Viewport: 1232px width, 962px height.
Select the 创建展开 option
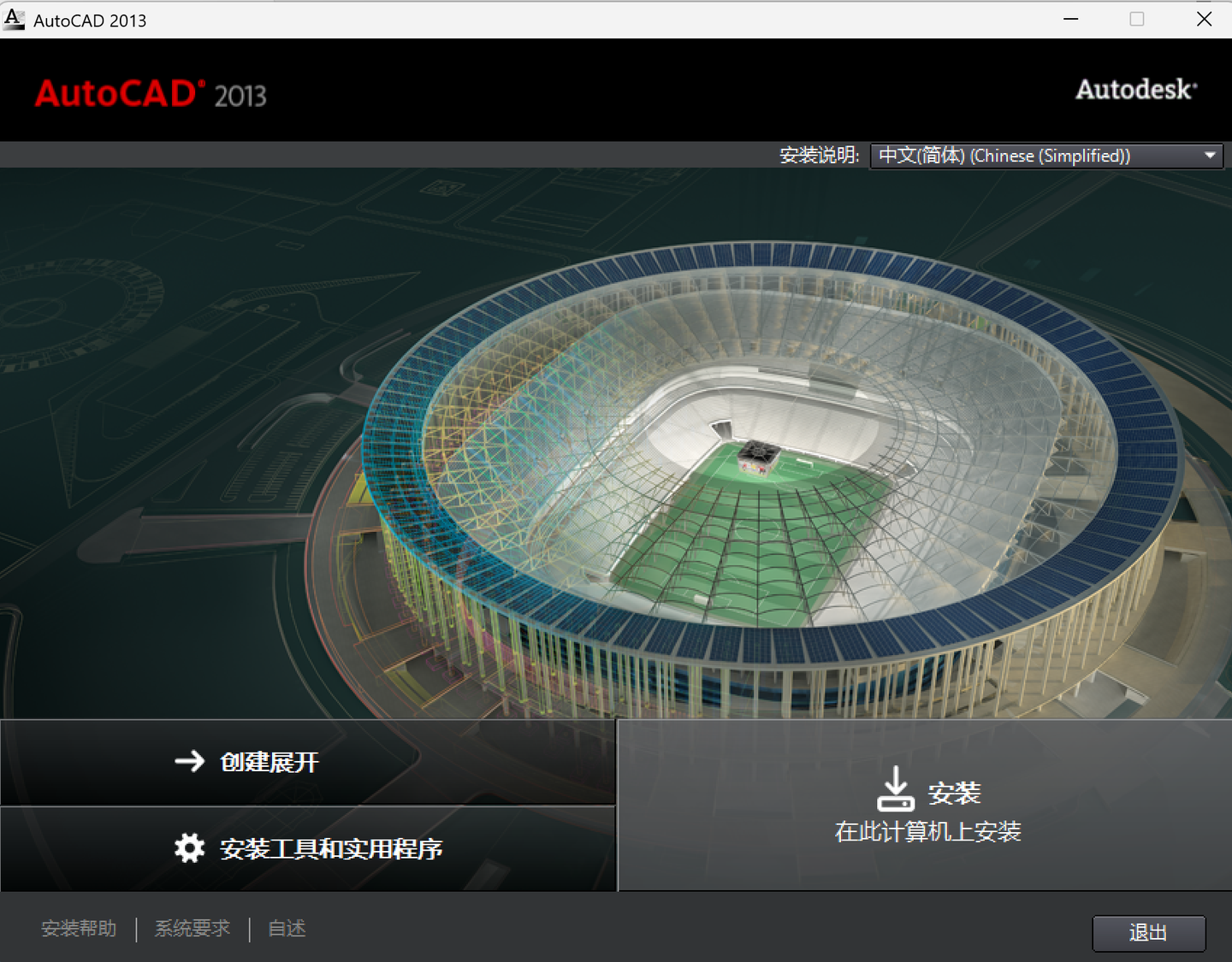tap(308, 762)
